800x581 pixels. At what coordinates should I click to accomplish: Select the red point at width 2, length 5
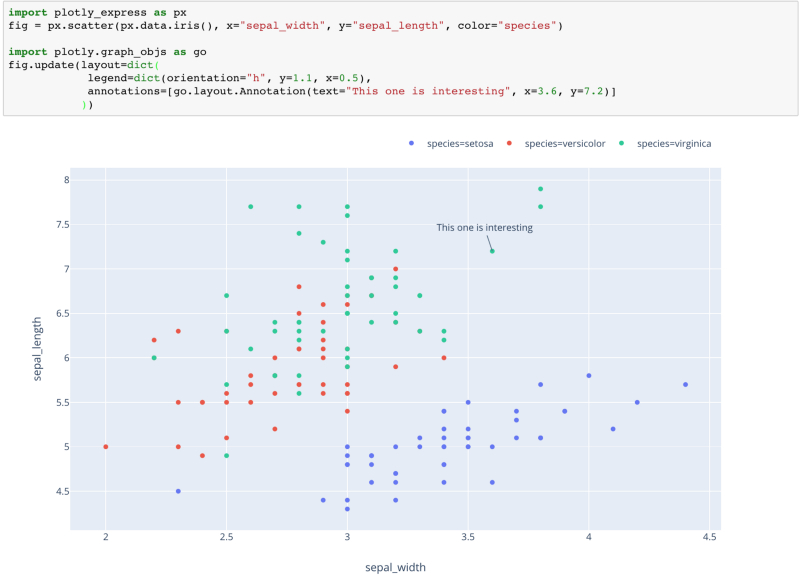[106, 447]
